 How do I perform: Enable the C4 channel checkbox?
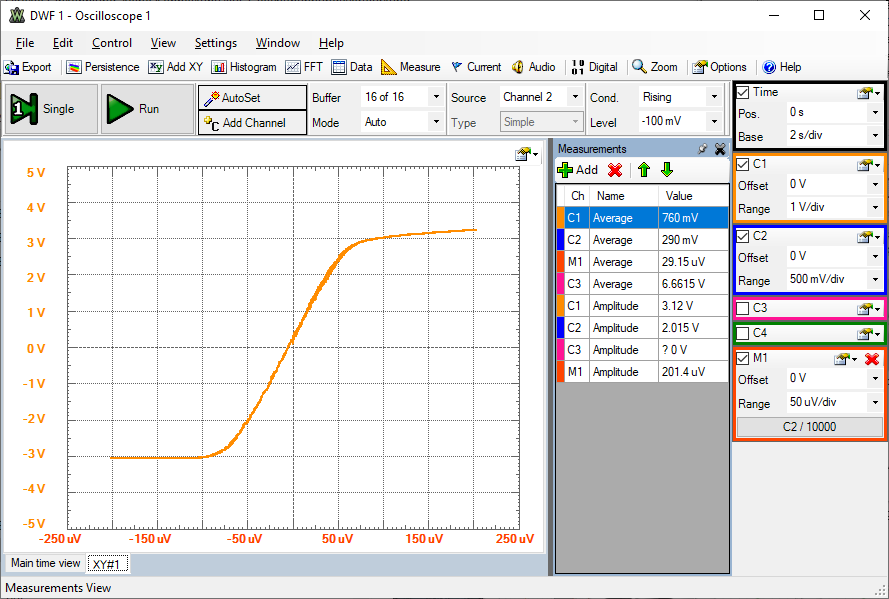tap(743, 333)
